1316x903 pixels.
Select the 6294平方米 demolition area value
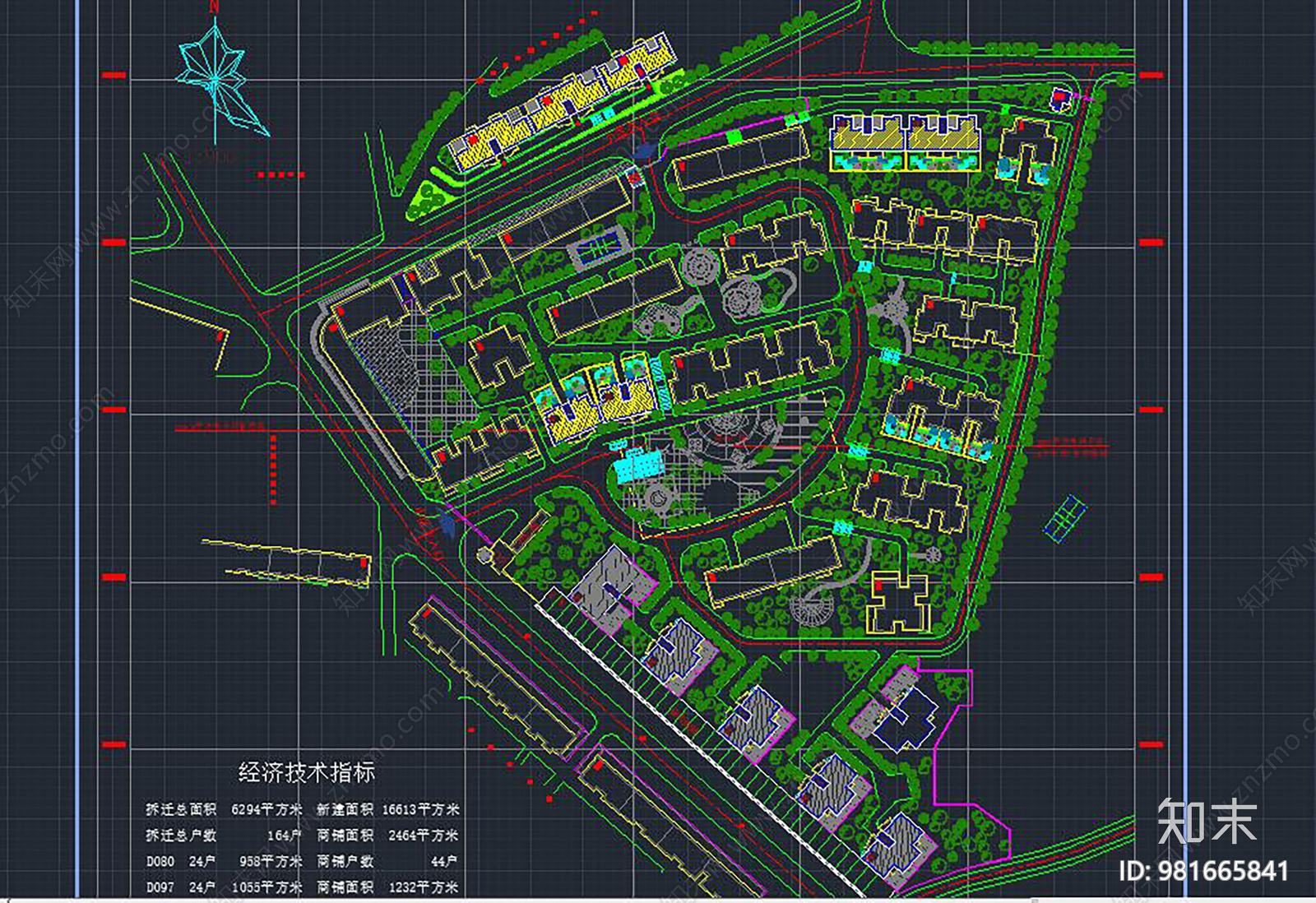coord(266,809)
